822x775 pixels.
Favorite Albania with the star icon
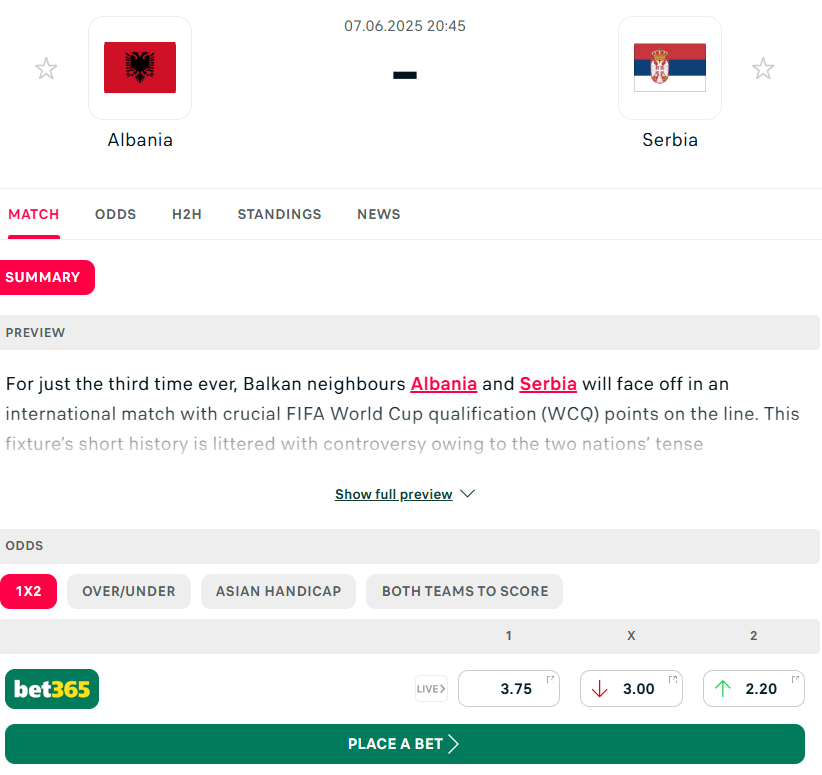pos(46,69)
